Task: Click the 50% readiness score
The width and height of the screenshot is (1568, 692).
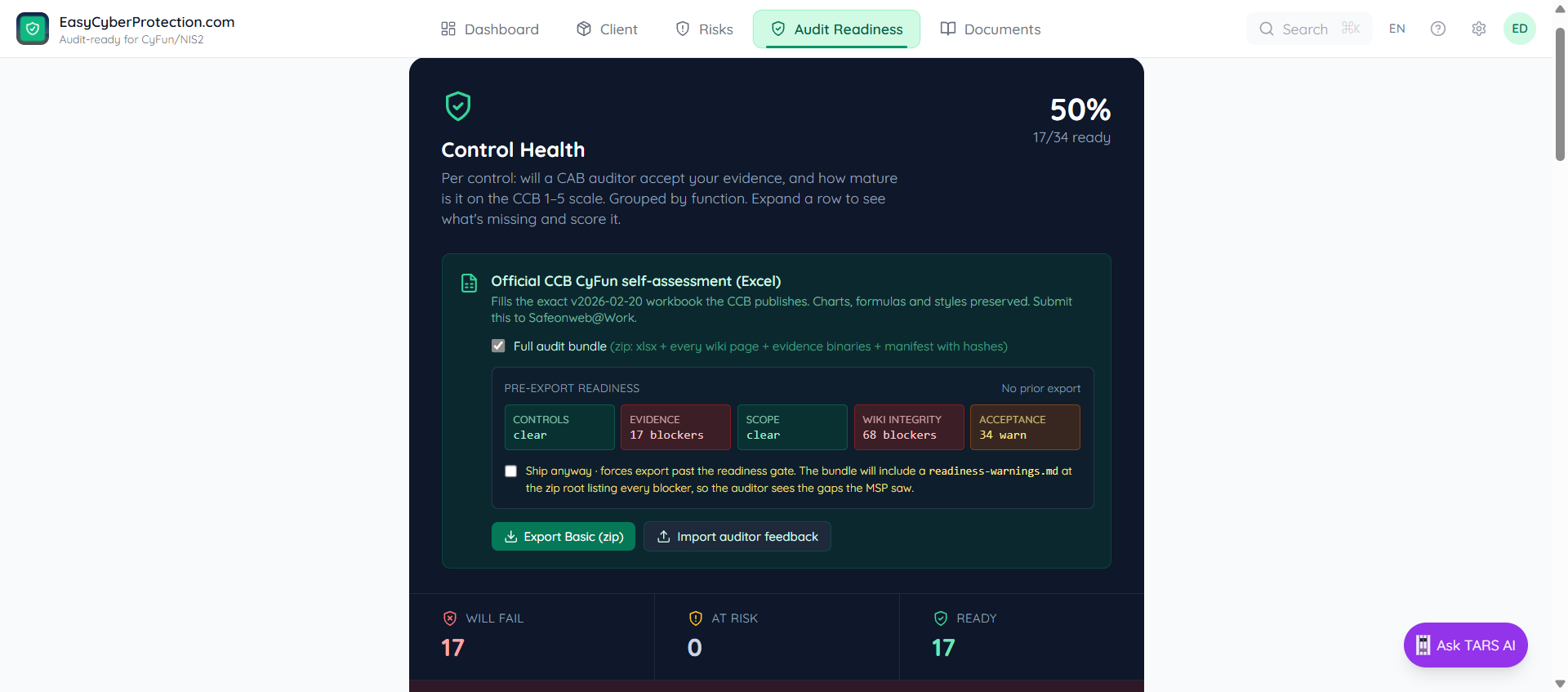Action: 1080,109
